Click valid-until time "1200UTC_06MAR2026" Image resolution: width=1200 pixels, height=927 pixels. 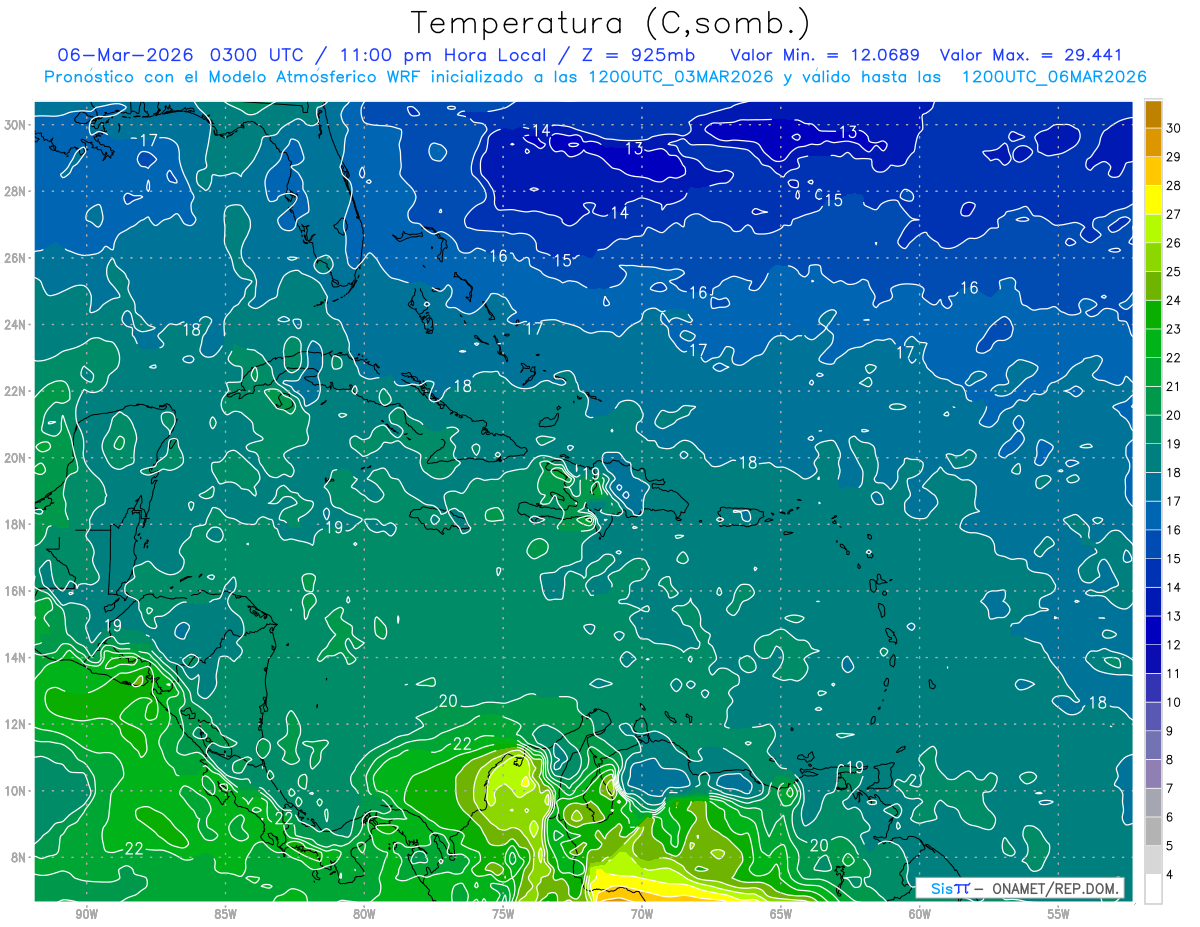pyautogui.click(x=1054, y=77)
